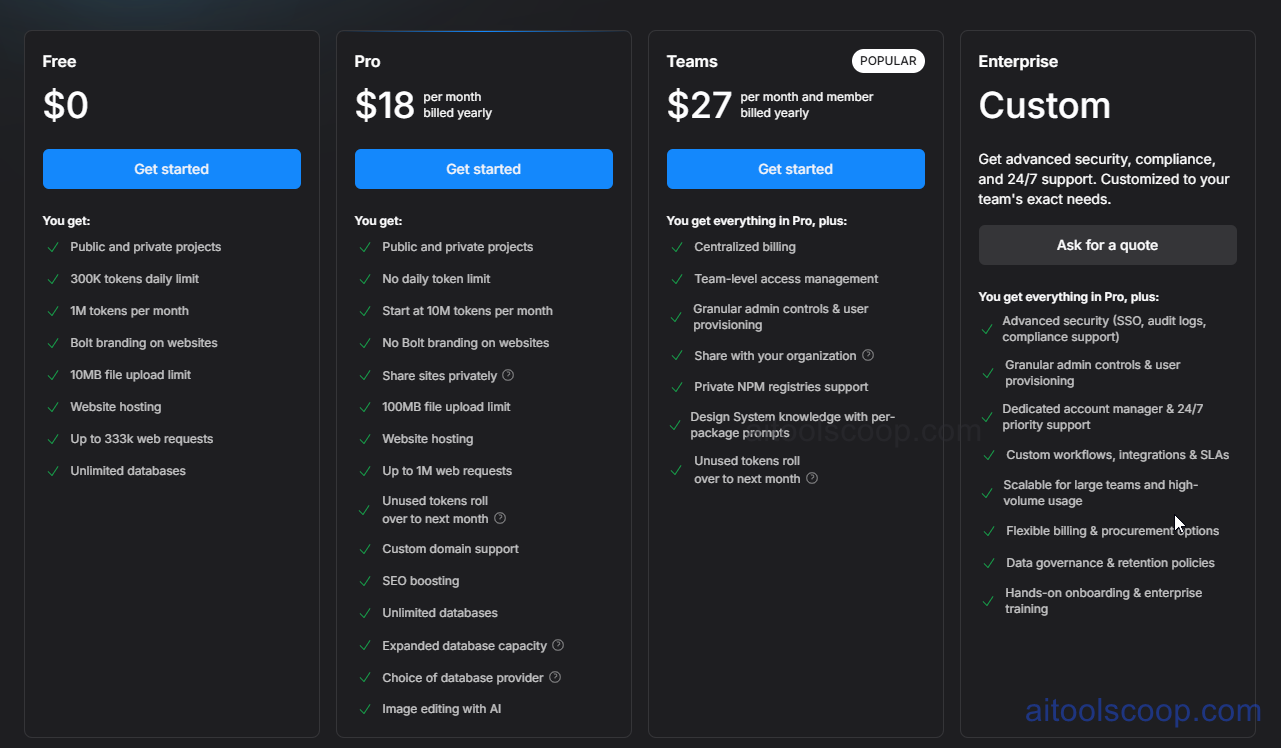The width and height of the screenshot is (1281, 748).
Task: Click the checkmark beside Website hosting in Free plan
Action: (53, 407)
